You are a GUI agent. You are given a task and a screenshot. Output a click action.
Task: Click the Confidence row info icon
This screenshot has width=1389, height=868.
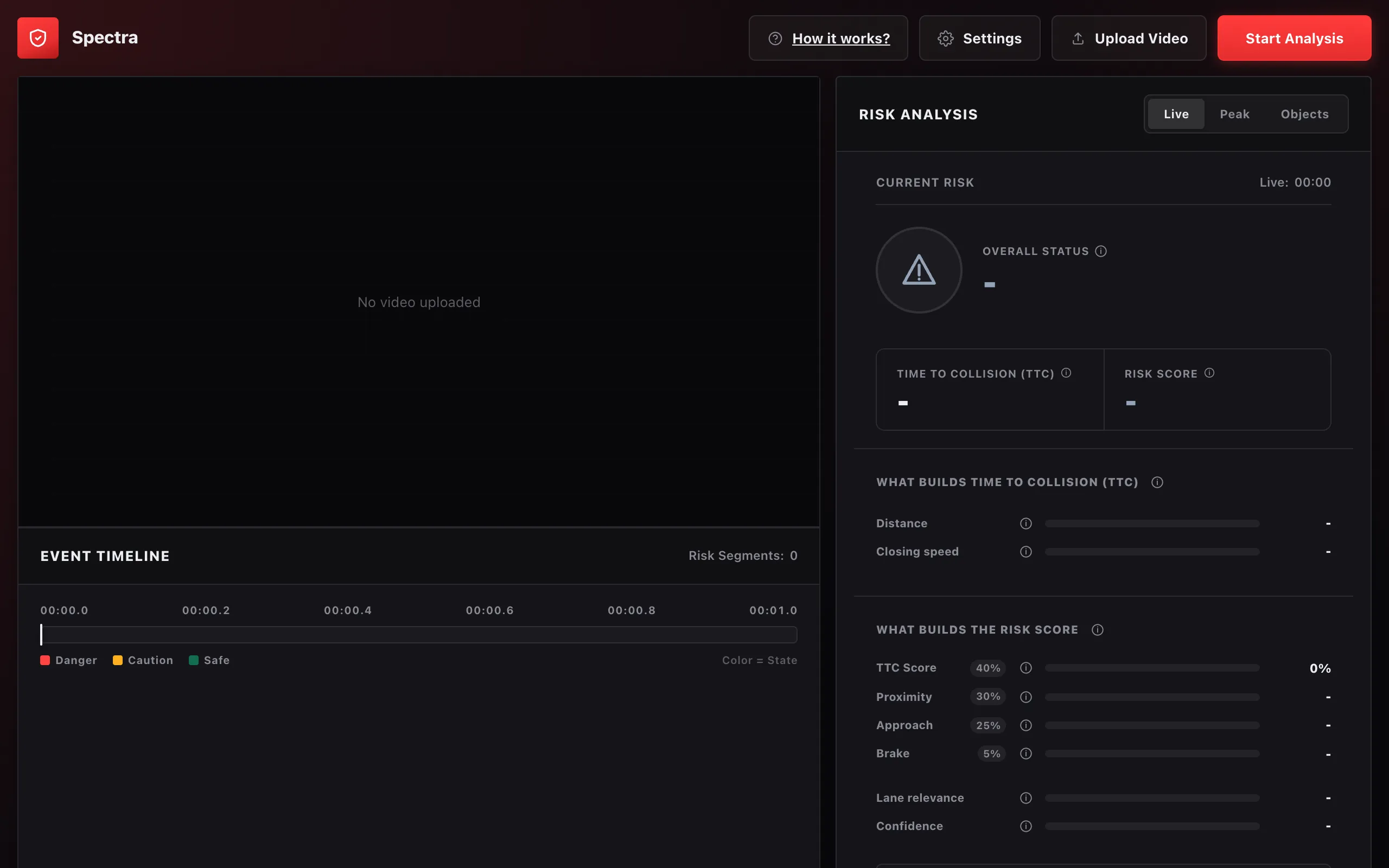pos(1025,826)
